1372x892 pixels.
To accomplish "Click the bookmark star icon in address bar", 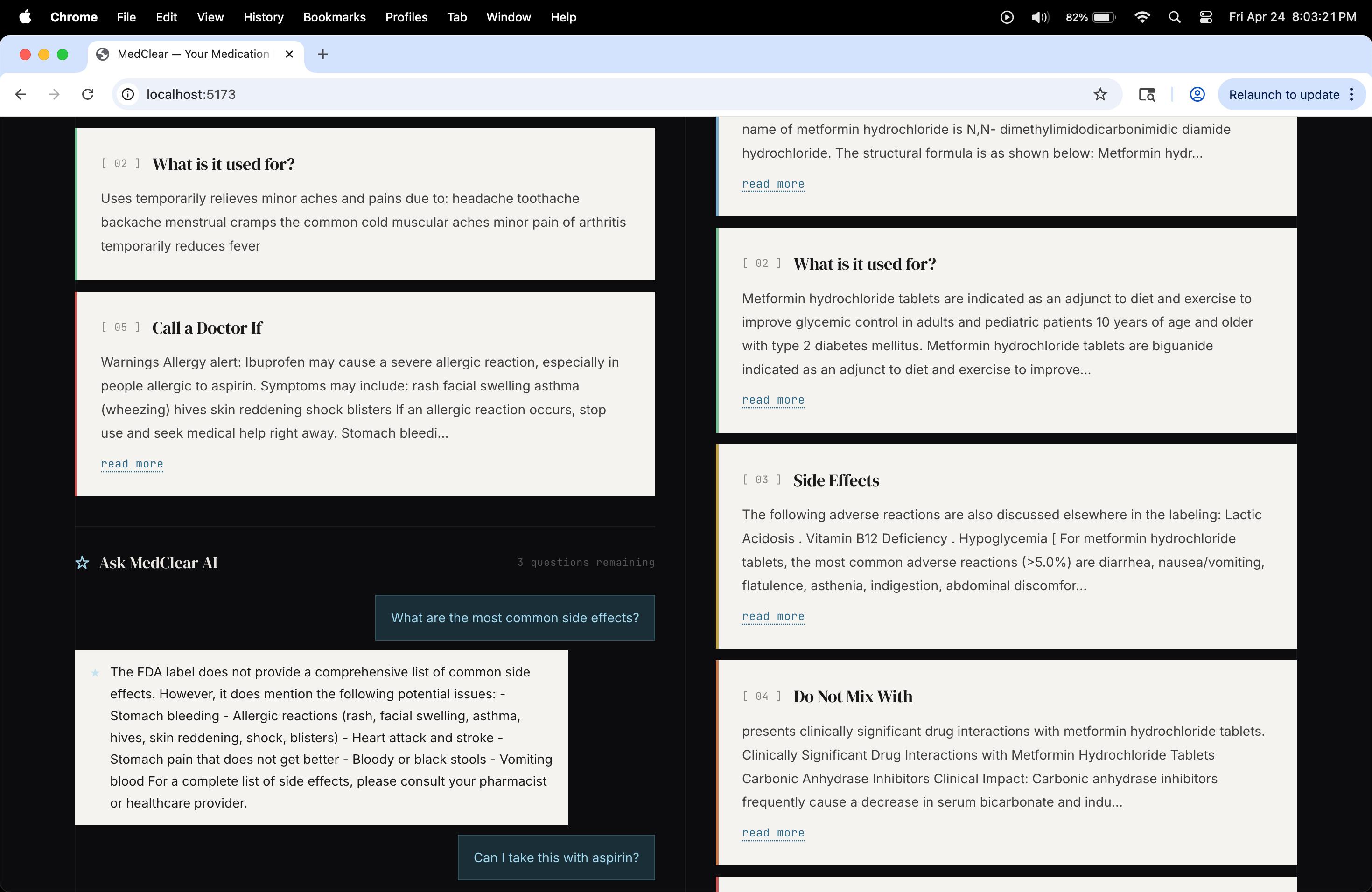I will 1100,95.
